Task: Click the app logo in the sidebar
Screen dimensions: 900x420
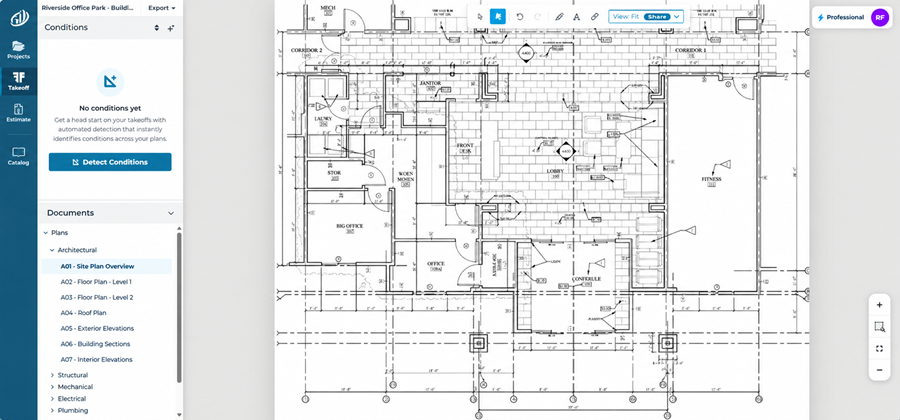Action: (18, 18)
